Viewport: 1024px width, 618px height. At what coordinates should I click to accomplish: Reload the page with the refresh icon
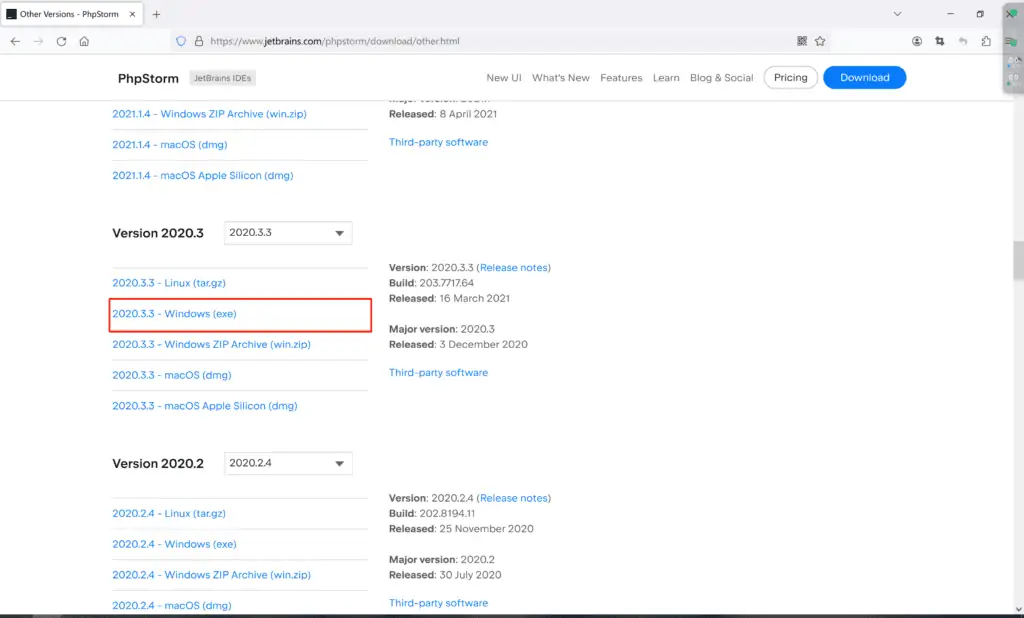pos(61,41)
